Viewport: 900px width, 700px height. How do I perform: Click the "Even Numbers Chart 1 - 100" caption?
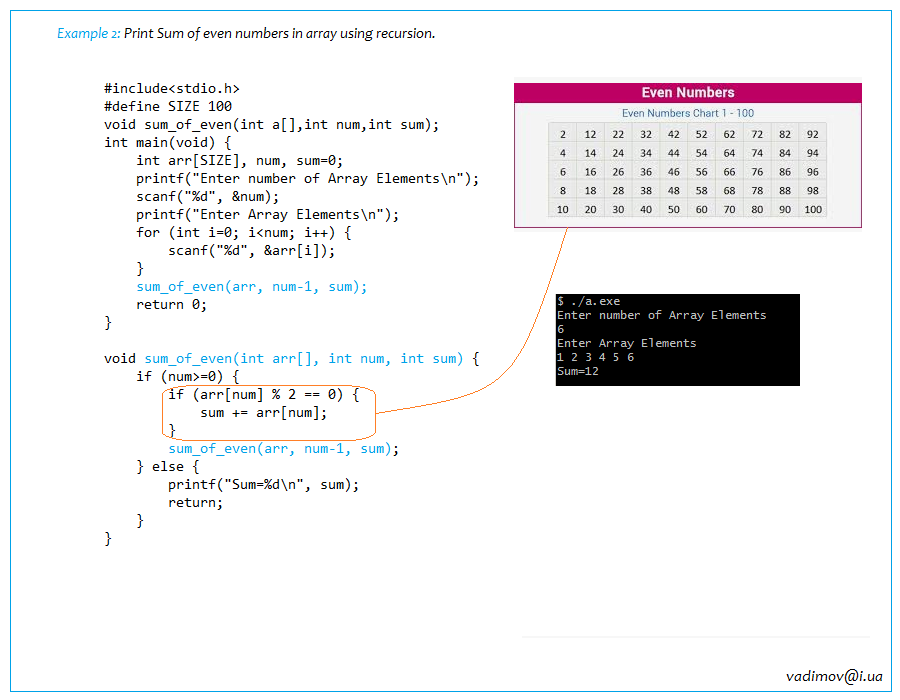point(688,113)
